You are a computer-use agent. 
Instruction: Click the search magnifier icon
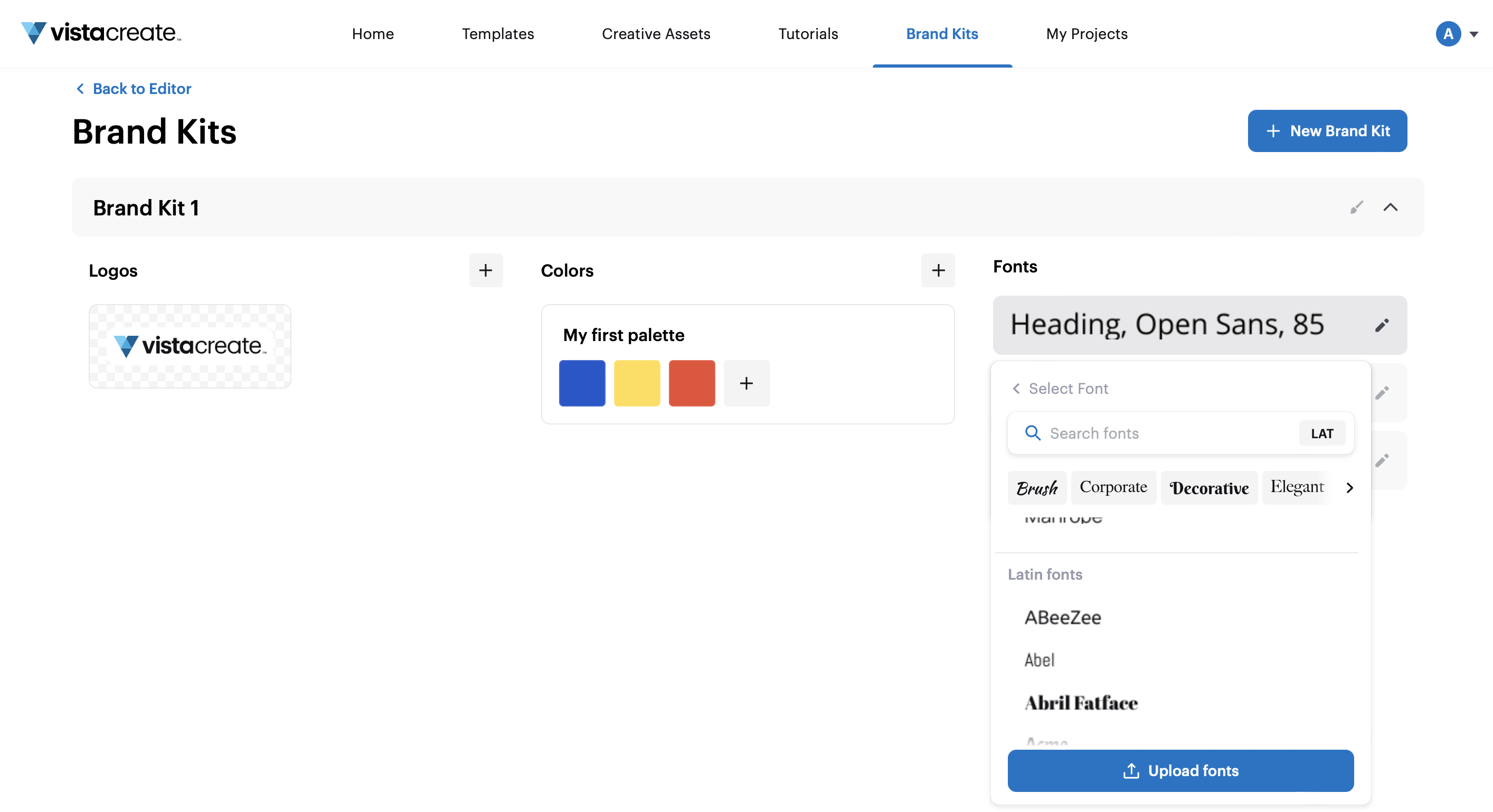(x=1032, y=433)
